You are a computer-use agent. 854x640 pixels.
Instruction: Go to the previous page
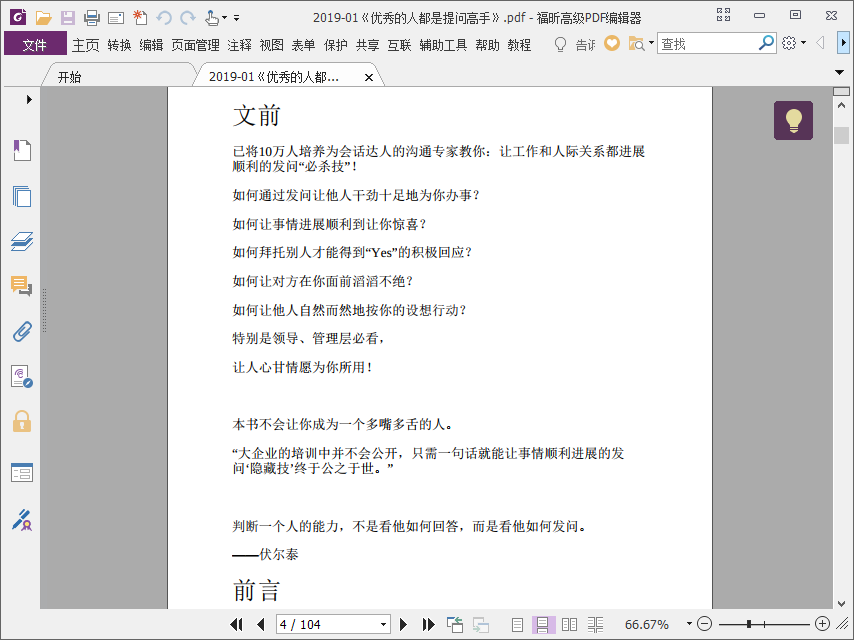coord(261,624)
